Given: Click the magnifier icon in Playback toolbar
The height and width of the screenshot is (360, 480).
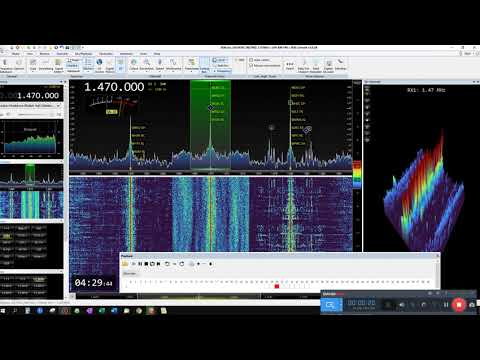Looking at the screenshot, I should (192, 264).
